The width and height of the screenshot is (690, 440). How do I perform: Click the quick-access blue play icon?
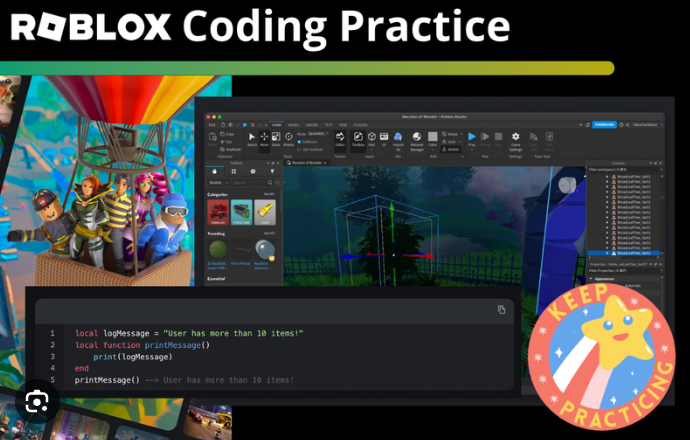click(245, 125)
